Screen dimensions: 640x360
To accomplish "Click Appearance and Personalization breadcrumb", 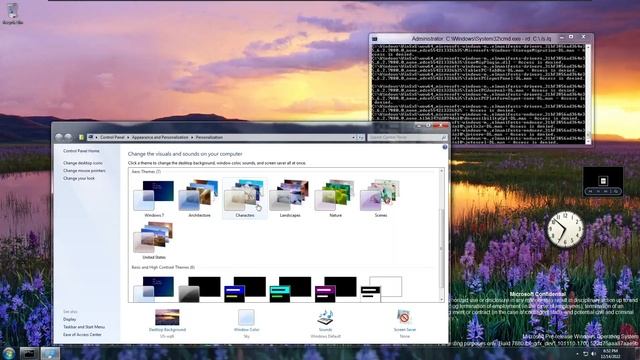I will (x=160, y=138).
